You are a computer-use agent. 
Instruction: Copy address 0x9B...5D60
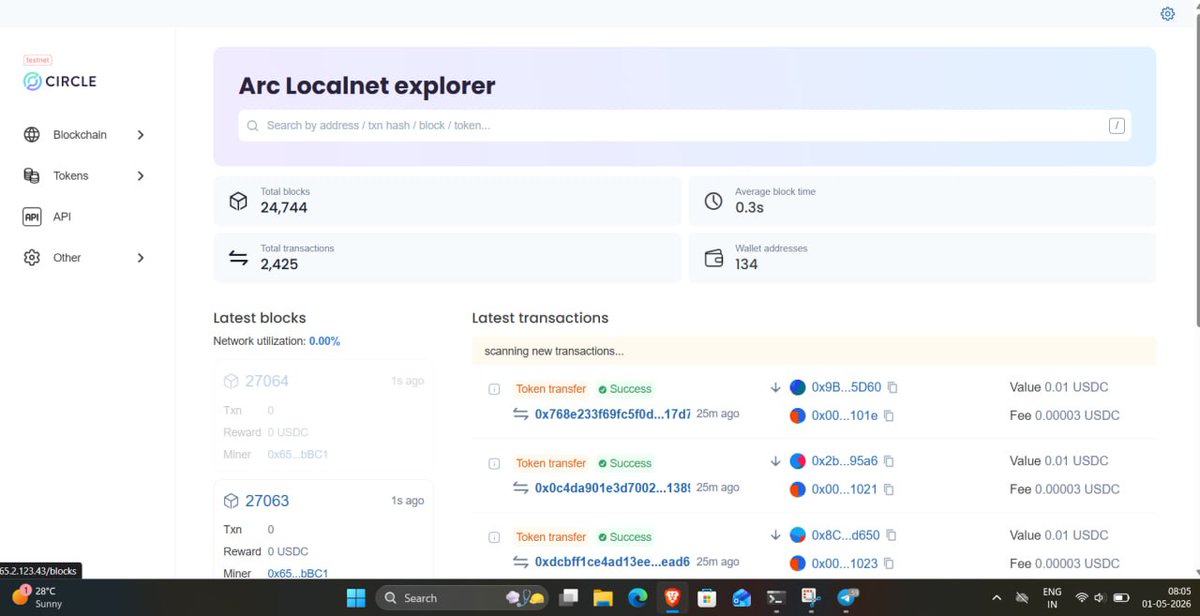click(x=893, y=387)
